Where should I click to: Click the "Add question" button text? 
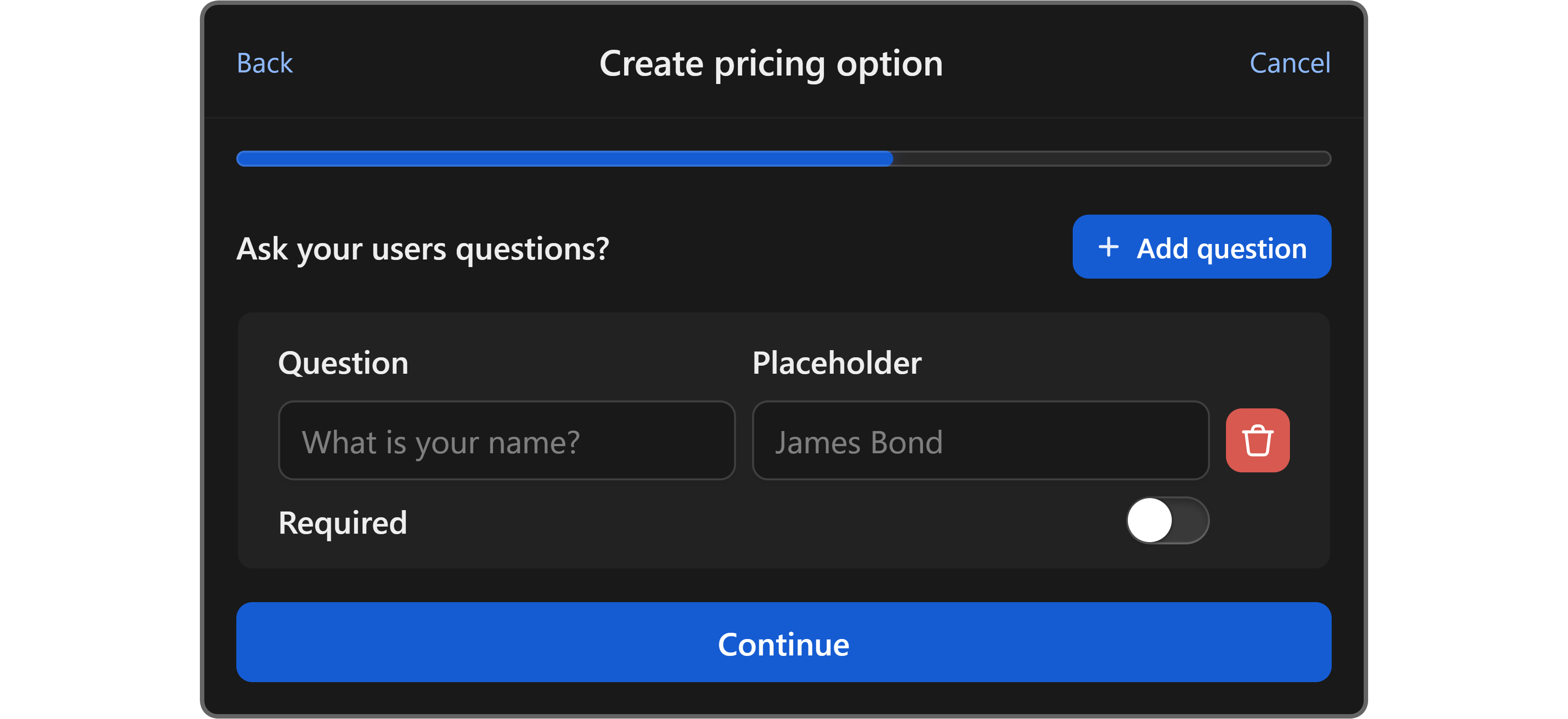pos(1221,248)
